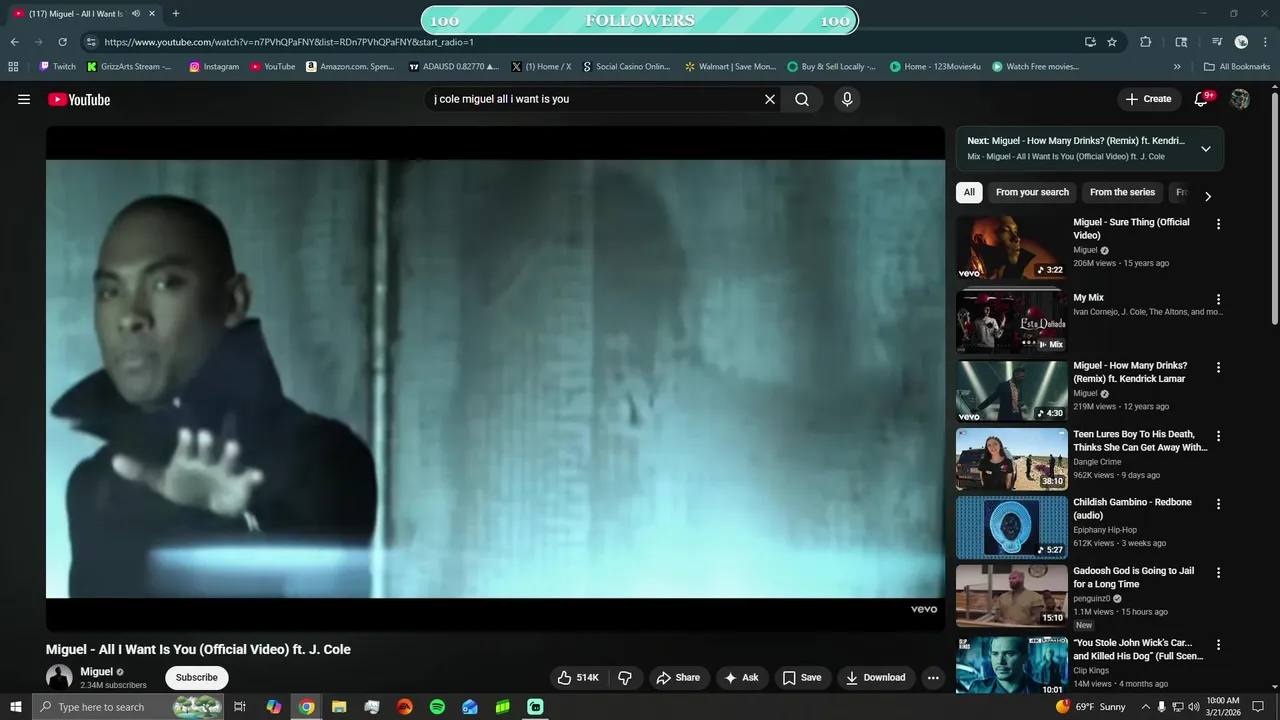
Task: Dislike the video with thumbs down
Action: coord(625,678)
